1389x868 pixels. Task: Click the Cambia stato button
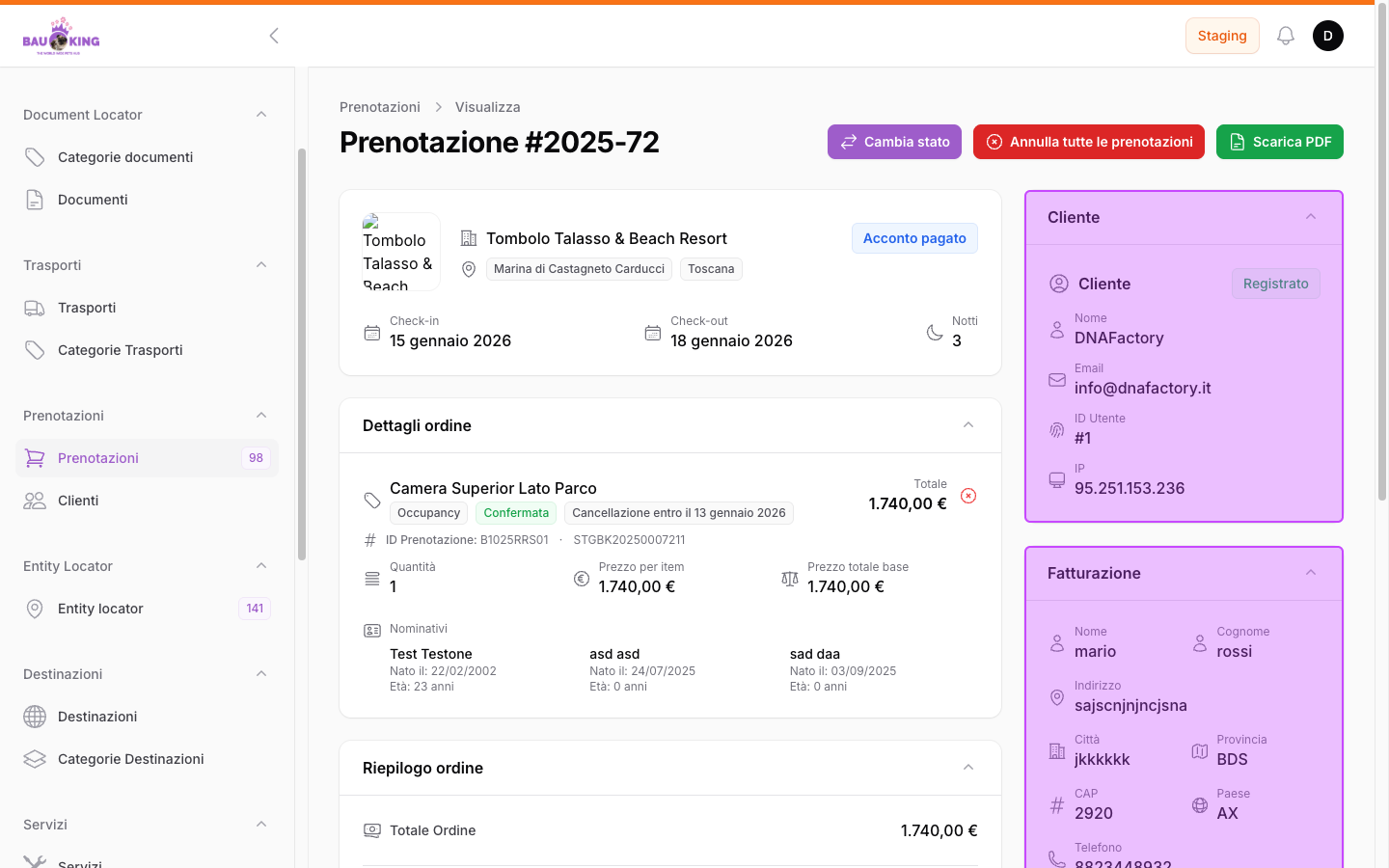(x=894, y=142)
